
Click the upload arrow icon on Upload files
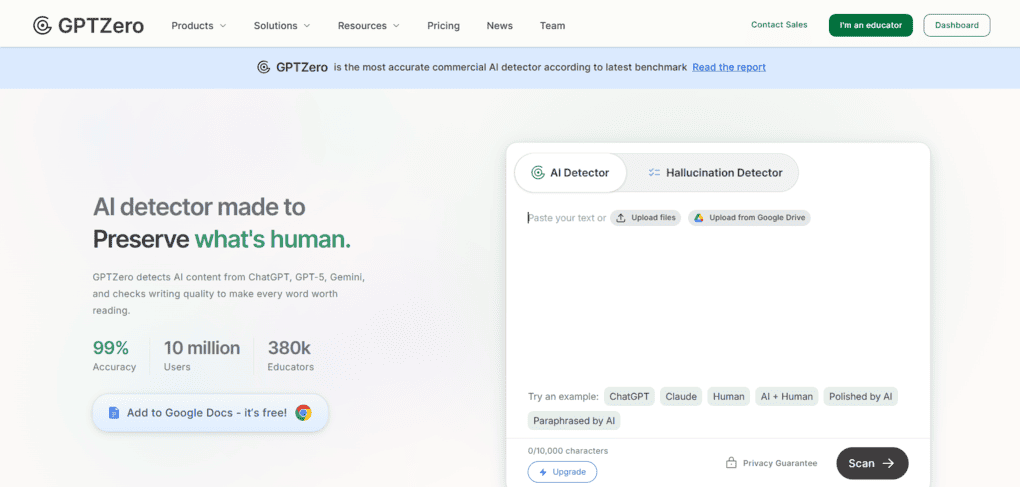(x=621, y=218)
